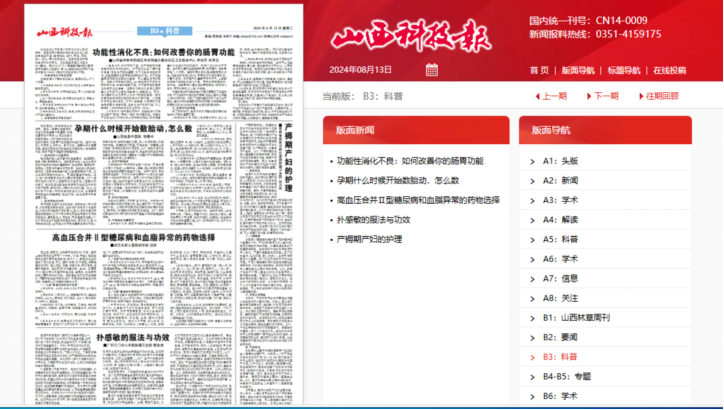Click the B3·科普 tag on newspaper page
This screenshot has height=410, width=724.
click(165, 31)
